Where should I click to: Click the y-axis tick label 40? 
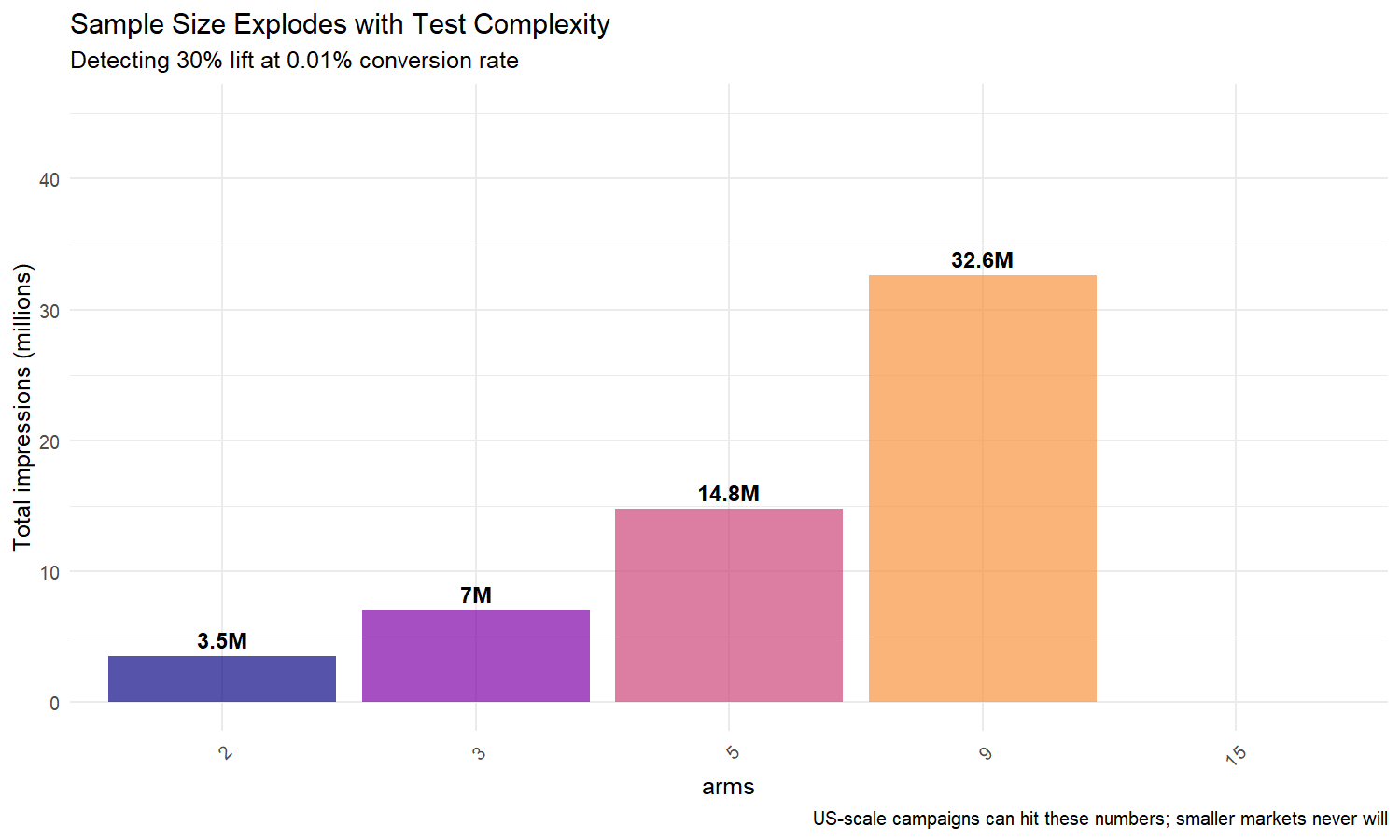tap(49, 180)
